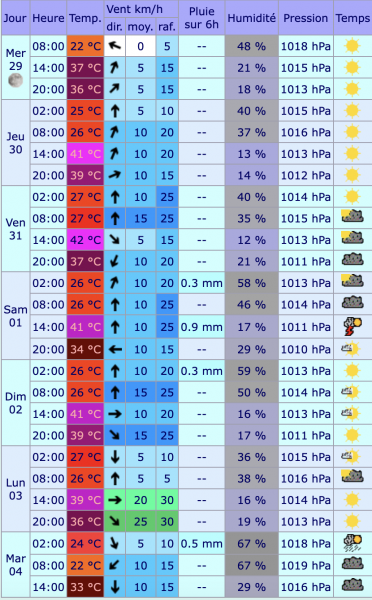Select the cloud icon for Mar 04 14:00
Viewport: 372px width, 600px height.
coord(352,585)
